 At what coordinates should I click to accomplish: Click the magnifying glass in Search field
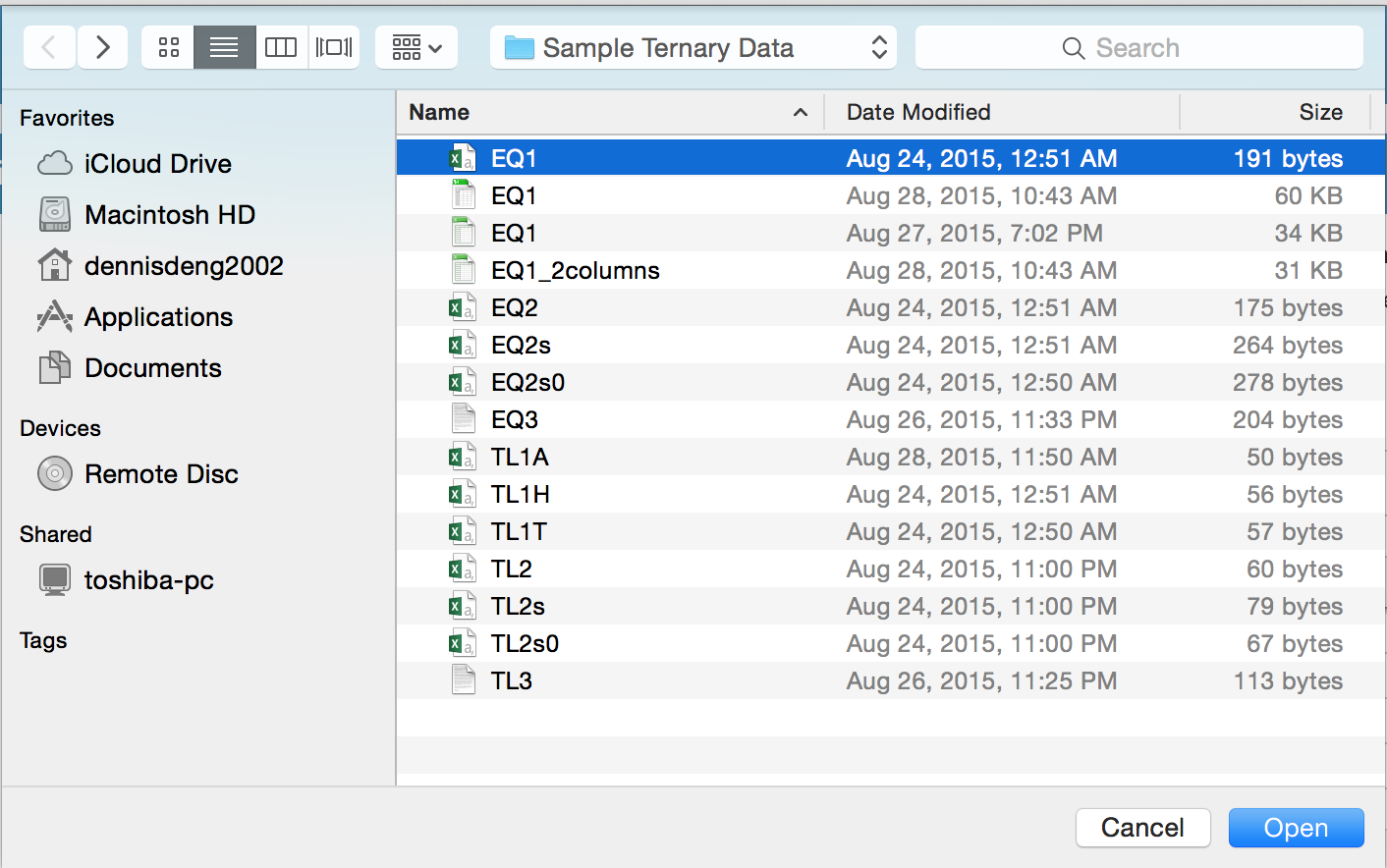[x=1072, y=47]
